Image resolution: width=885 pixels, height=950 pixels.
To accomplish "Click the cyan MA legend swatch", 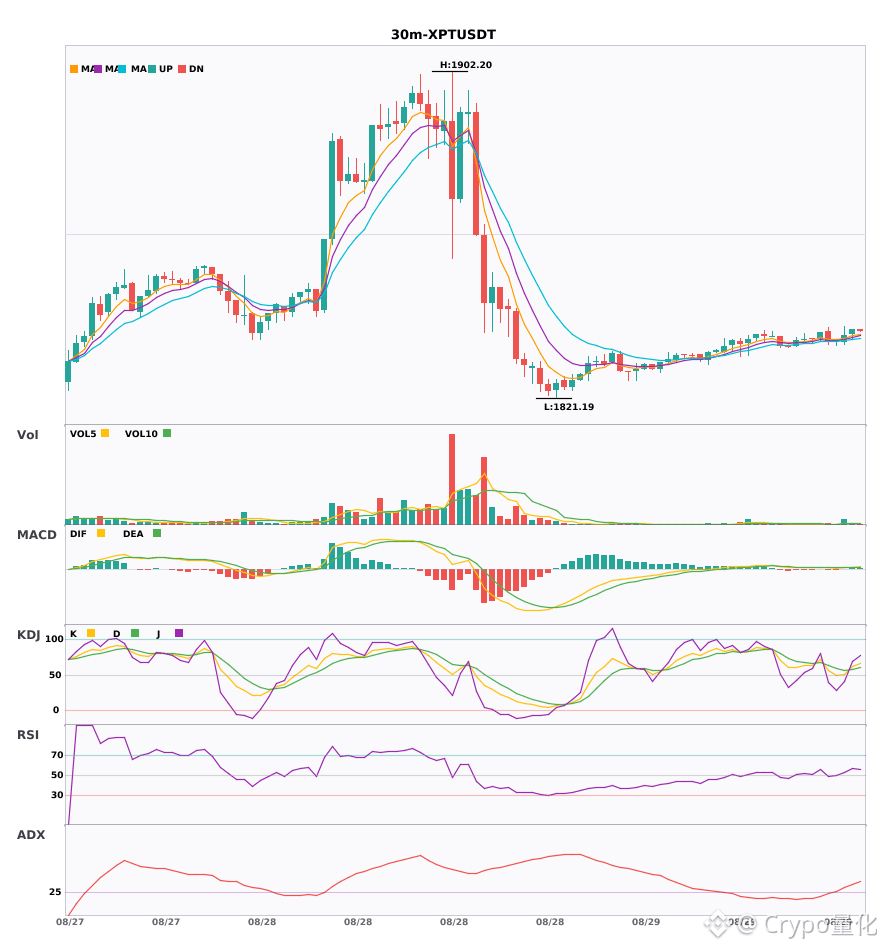I will pos(122,69).
